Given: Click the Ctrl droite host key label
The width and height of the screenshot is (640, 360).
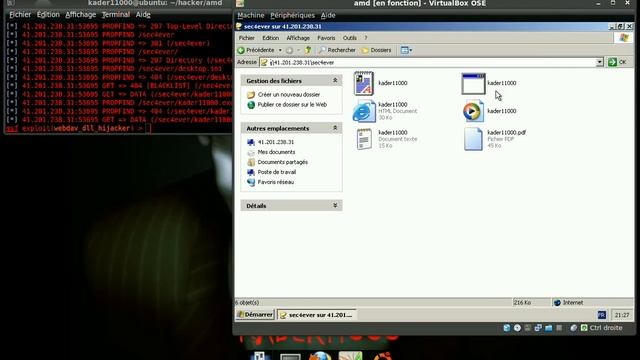Looking at the screenshot, I should [606, 328].
